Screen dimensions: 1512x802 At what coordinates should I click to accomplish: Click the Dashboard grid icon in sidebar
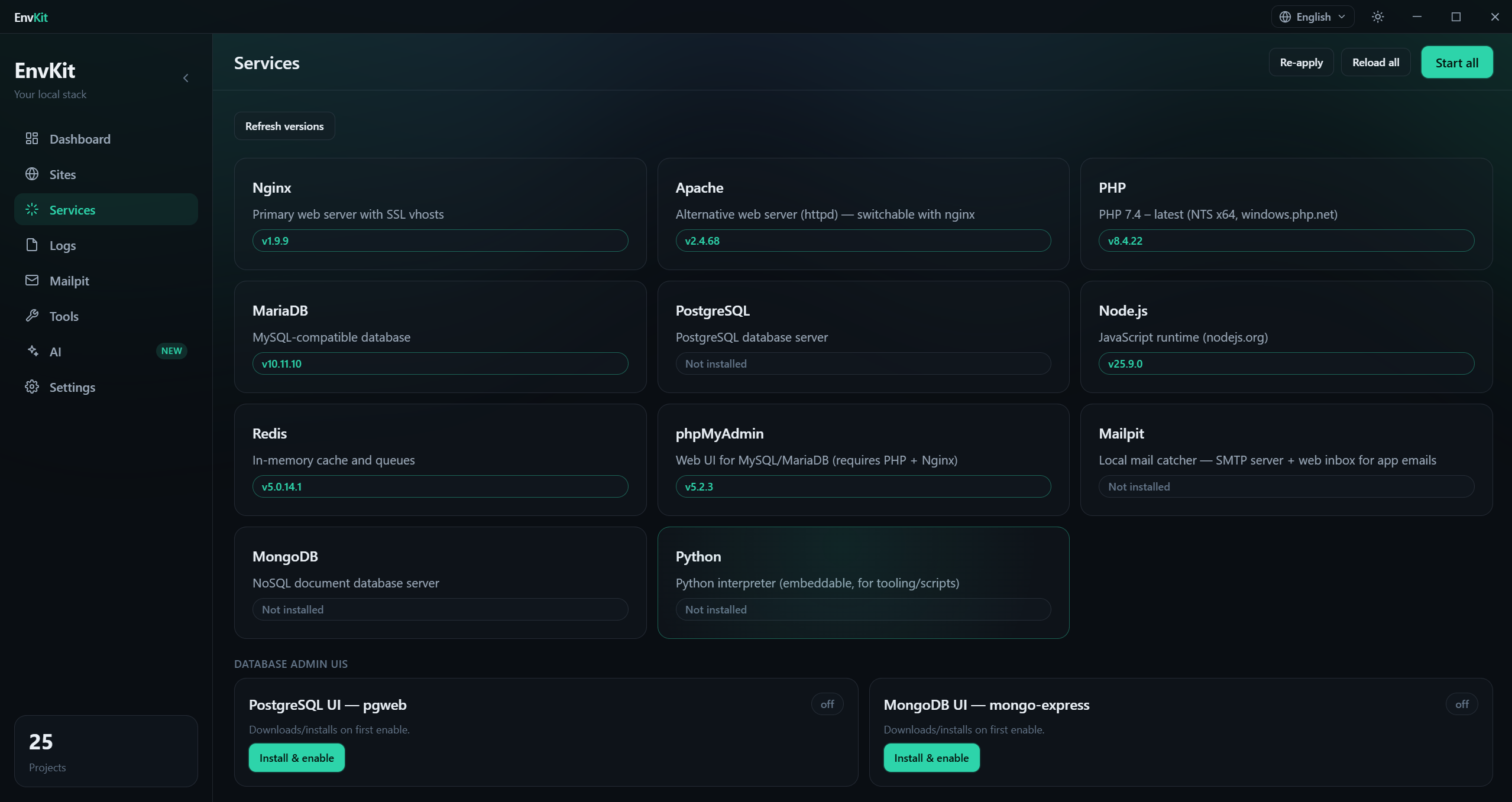click(32, 138)
